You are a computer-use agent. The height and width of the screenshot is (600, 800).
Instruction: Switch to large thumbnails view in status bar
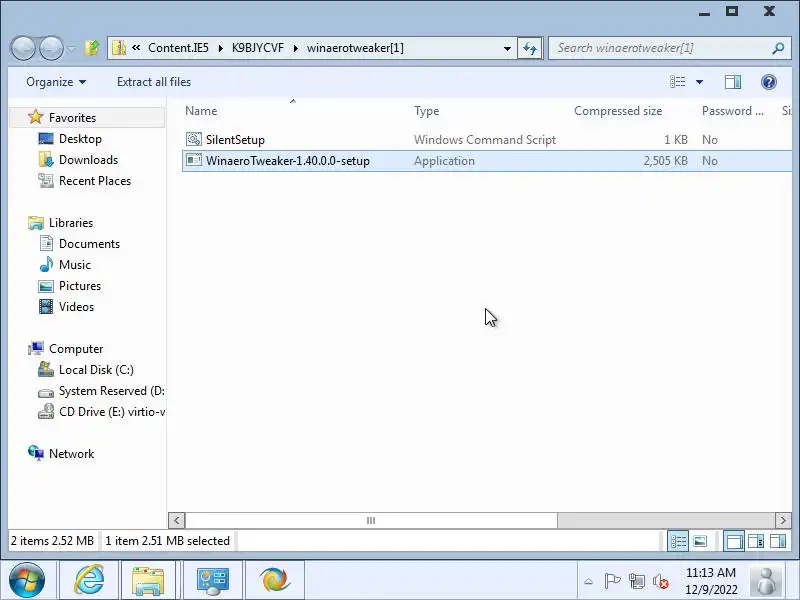click(700, 541)
